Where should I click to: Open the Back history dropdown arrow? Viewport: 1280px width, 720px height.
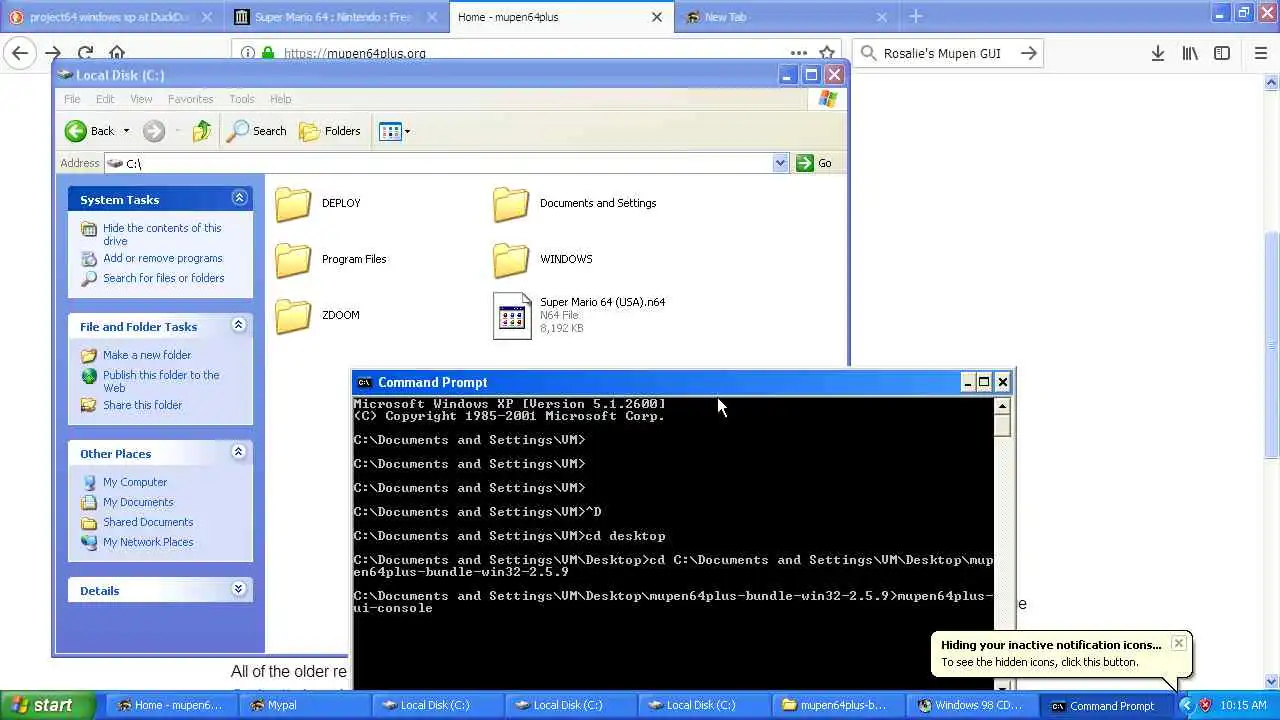click(126, 131)
